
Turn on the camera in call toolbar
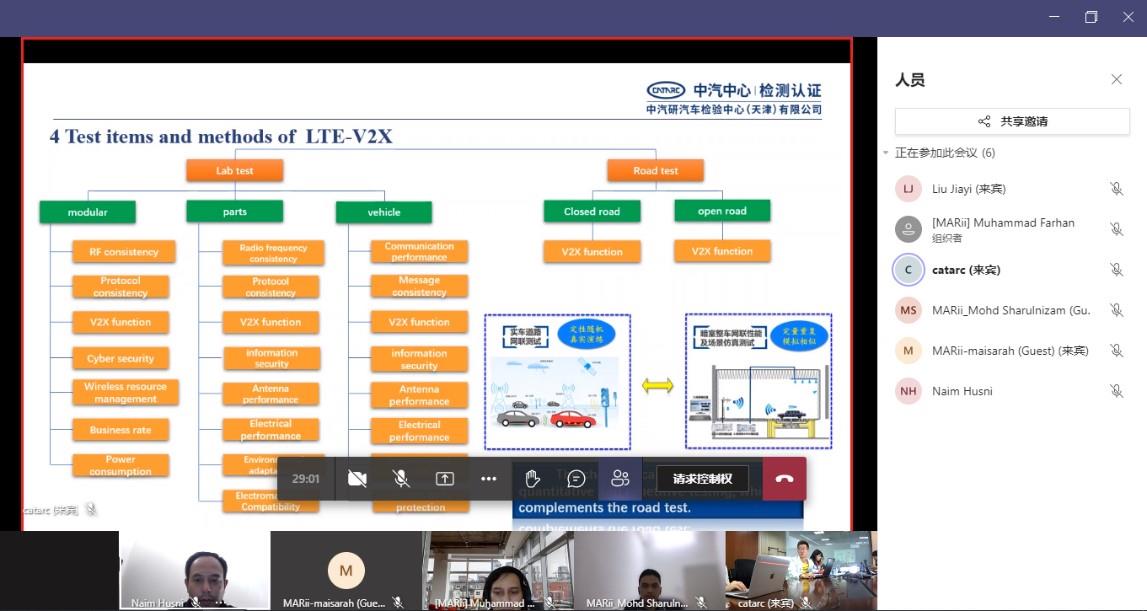click(x=357, y=479)
